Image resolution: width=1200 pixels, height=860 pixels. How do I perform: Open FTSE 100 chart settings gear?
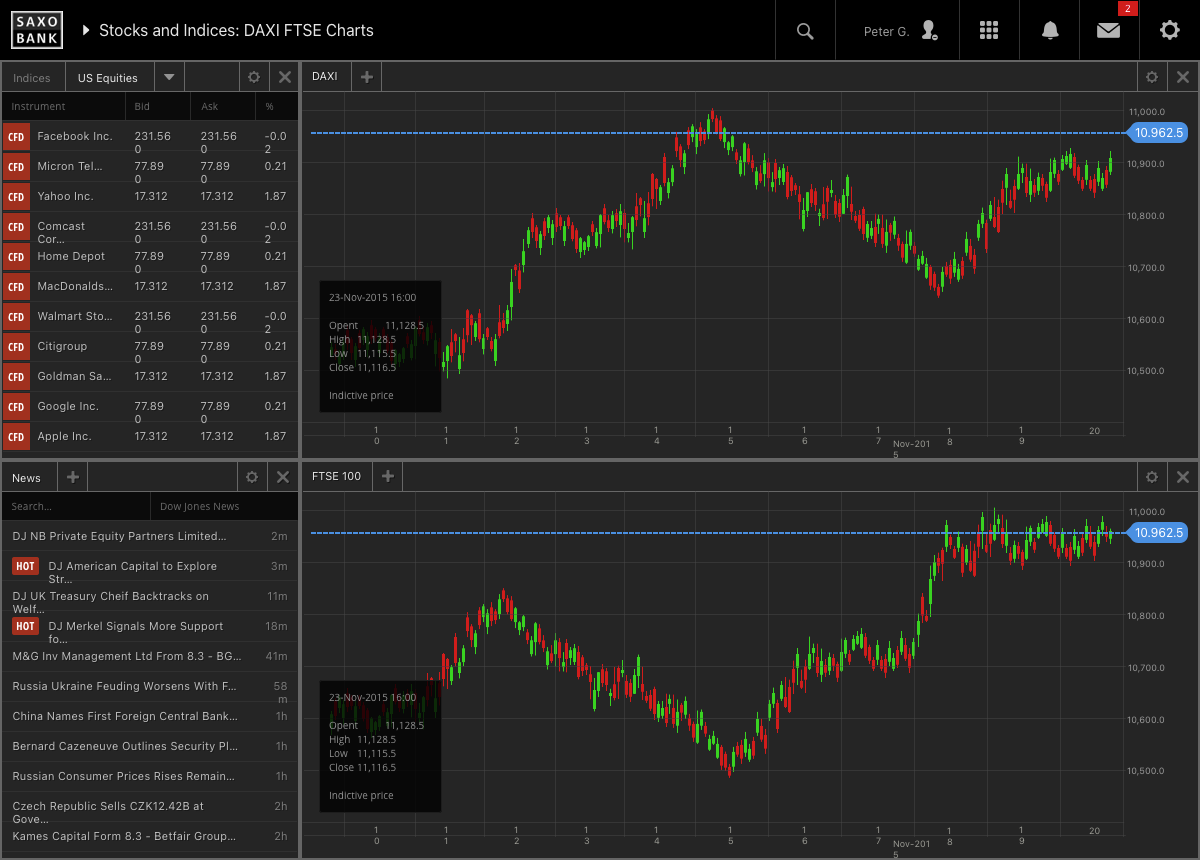pos(1152,477)
